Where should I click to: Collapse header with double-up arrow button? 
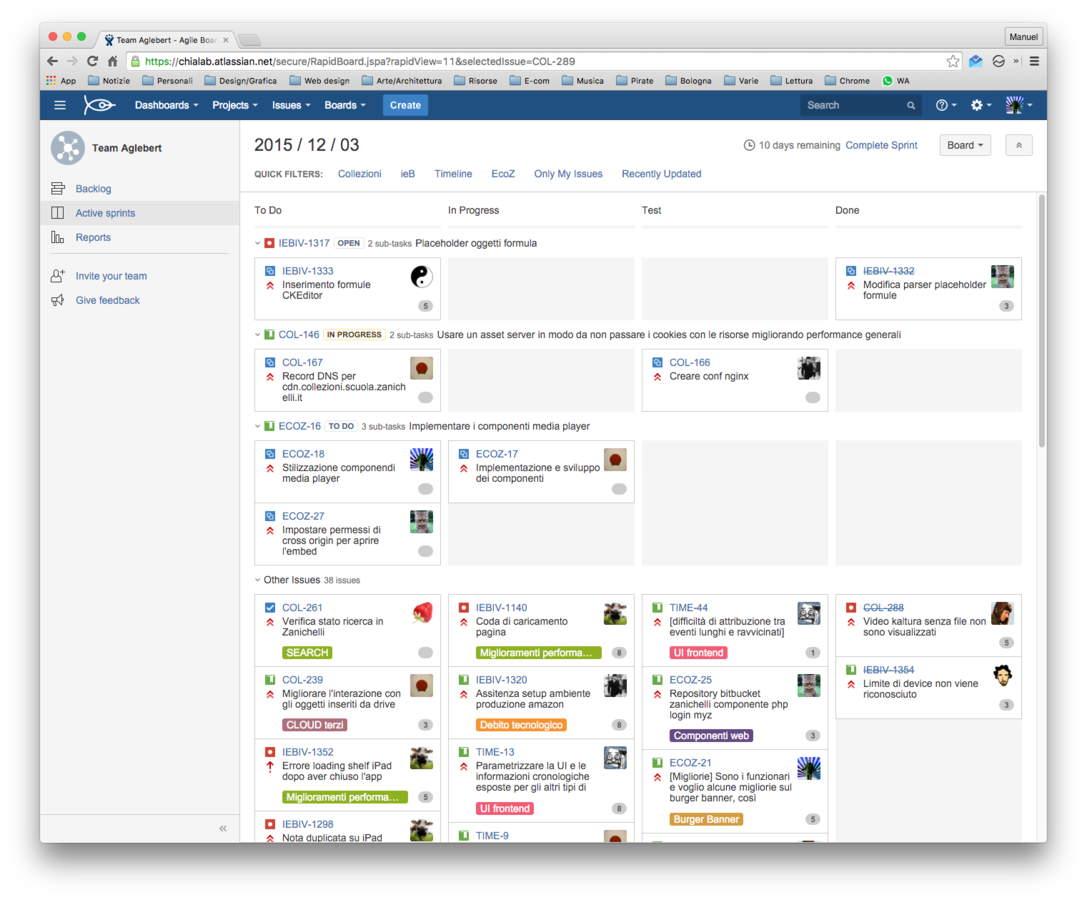(1018, 145)
